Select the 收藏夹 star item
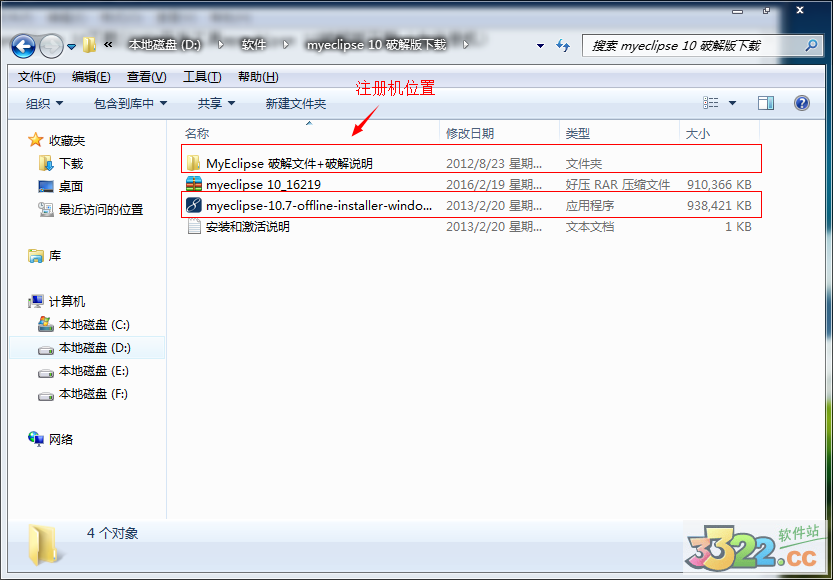The width and height of the screenshot is (833, 580). [57, 141]
